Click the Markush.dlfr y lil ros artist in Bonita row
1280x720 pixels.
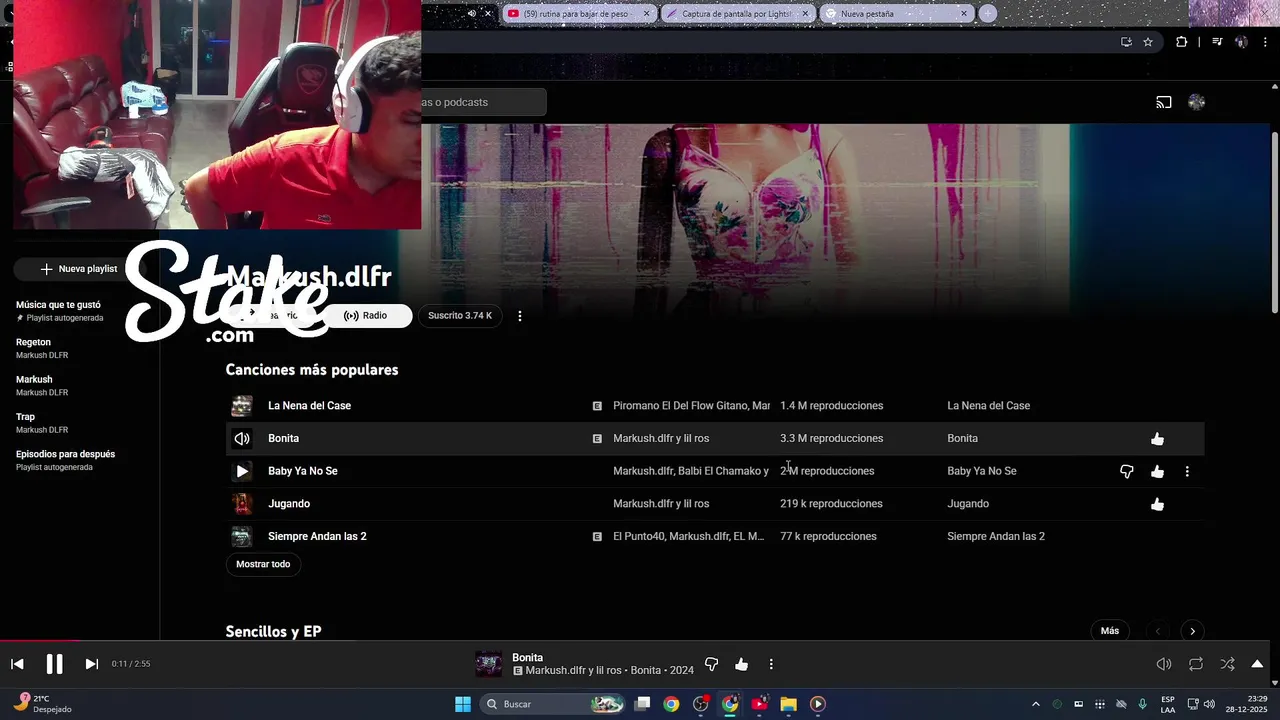coord(661,438)
